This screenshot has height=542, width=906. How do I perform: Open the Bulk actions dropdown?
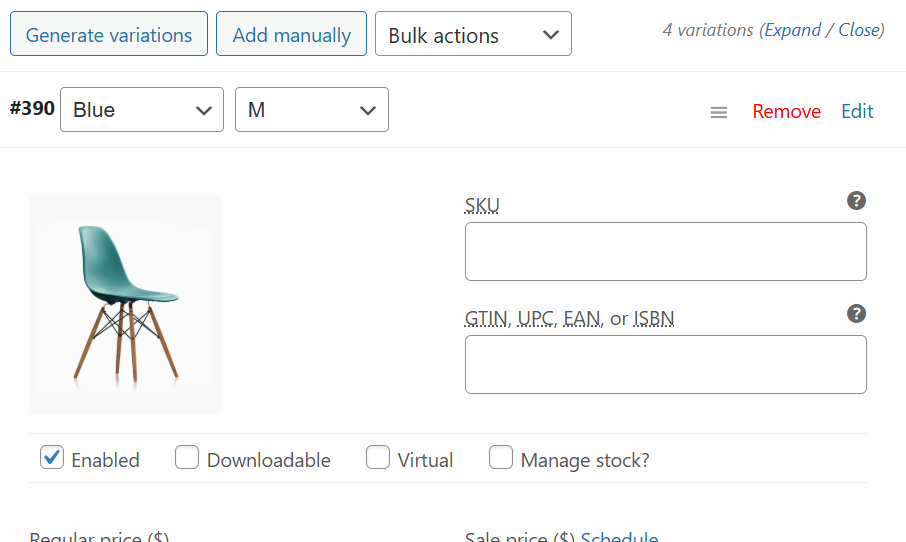pos(473,35)
